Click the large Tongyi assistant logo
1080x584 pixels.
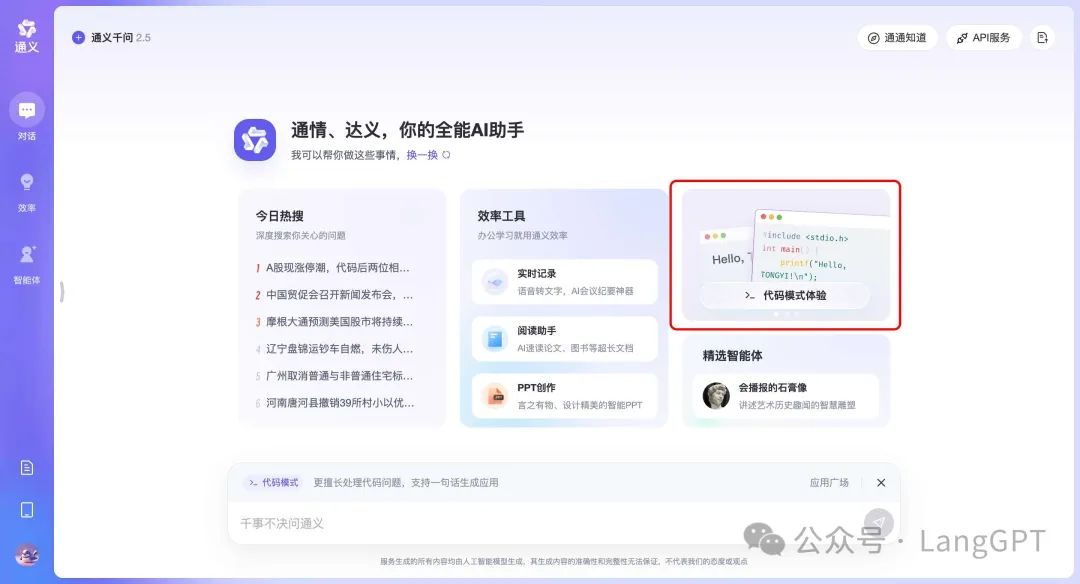tap(255, 140)
